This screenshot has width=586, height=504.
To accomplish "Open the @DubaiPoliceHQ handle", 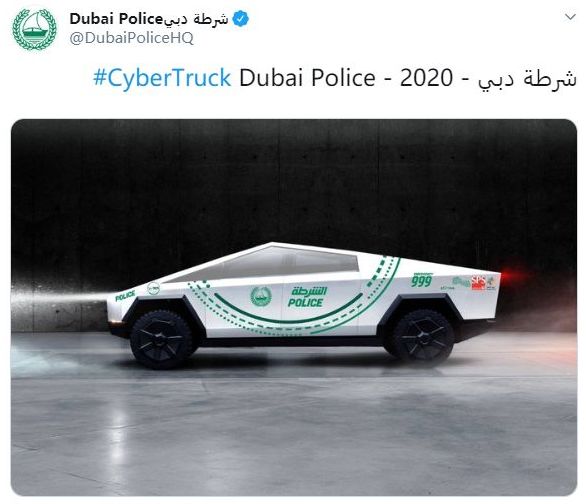I will pos(132,38).
